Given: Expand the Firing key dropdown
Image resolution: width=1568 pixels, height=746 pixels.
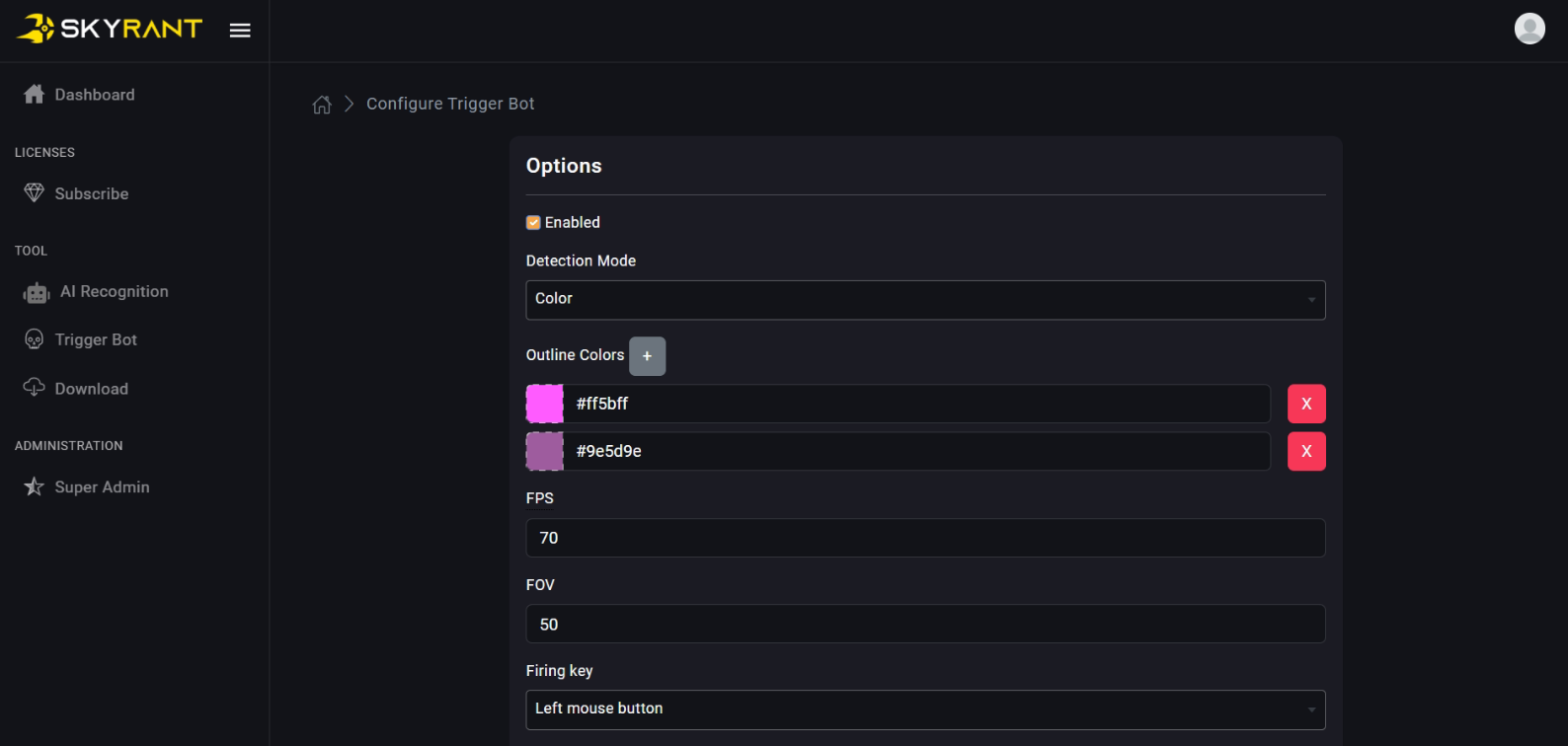Looking at the screenshot, I should 925,709.
